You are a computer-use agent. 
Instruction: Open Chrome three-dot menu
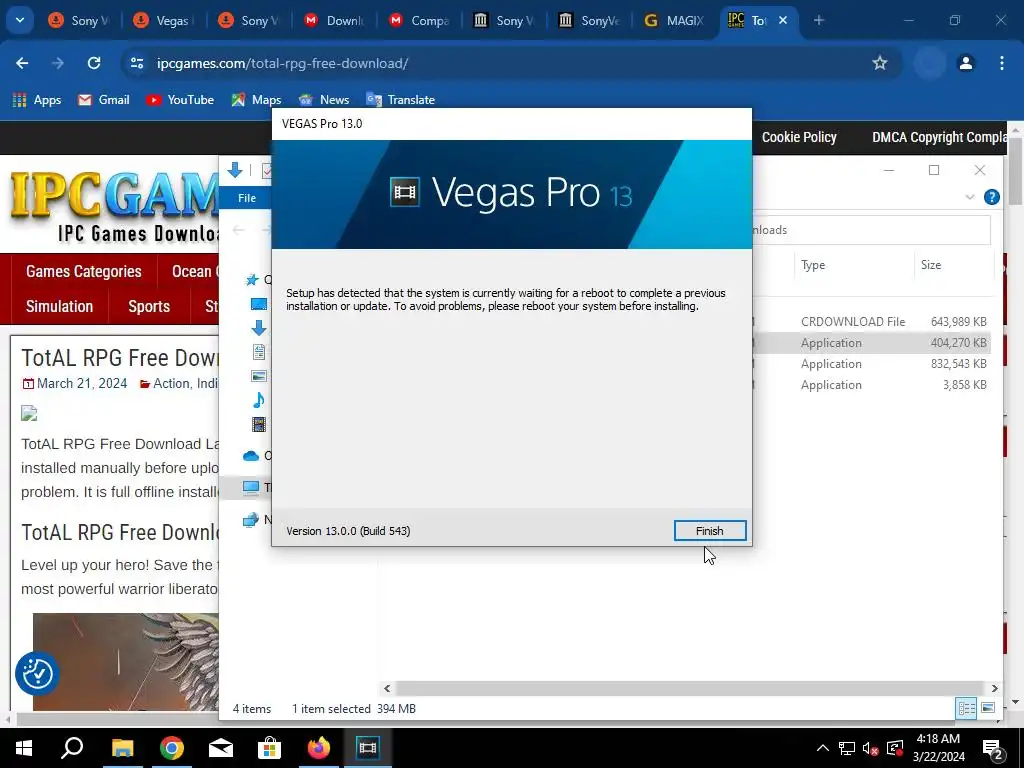click(1002, 63)
